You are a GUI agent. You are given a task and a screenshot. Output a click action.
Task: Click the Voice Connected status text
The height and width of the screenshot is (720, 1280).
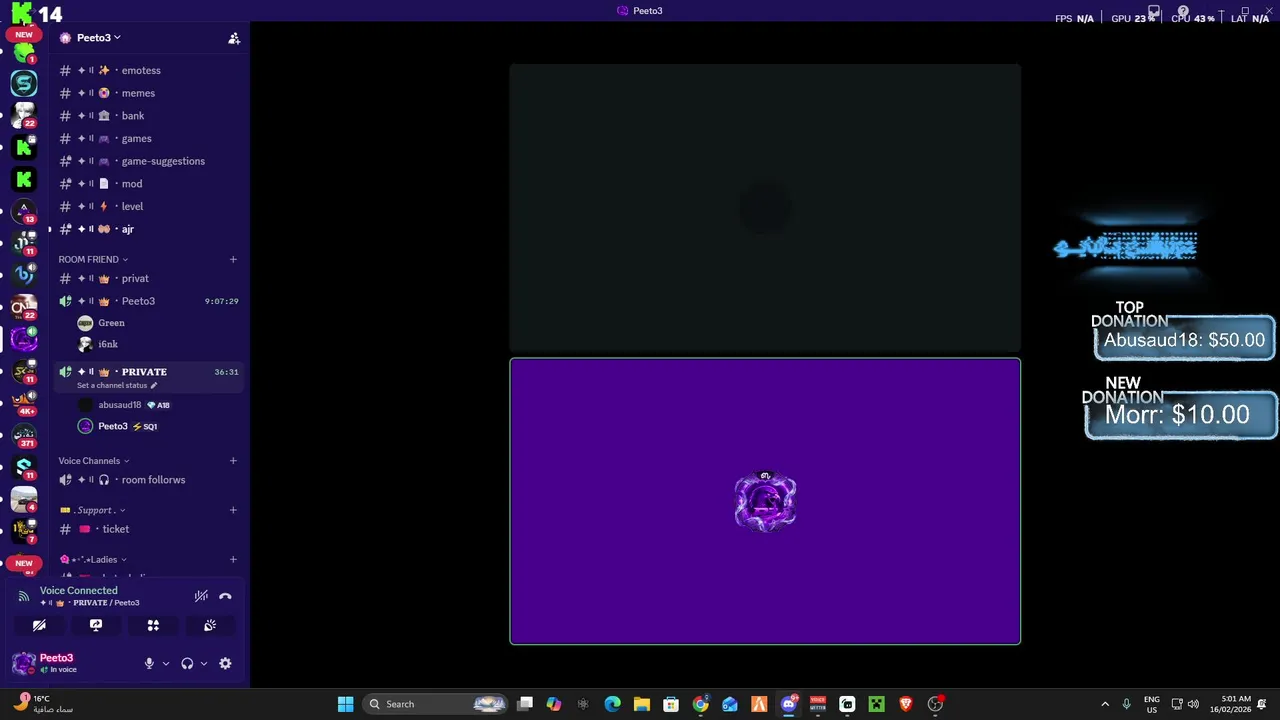[79, 590]
